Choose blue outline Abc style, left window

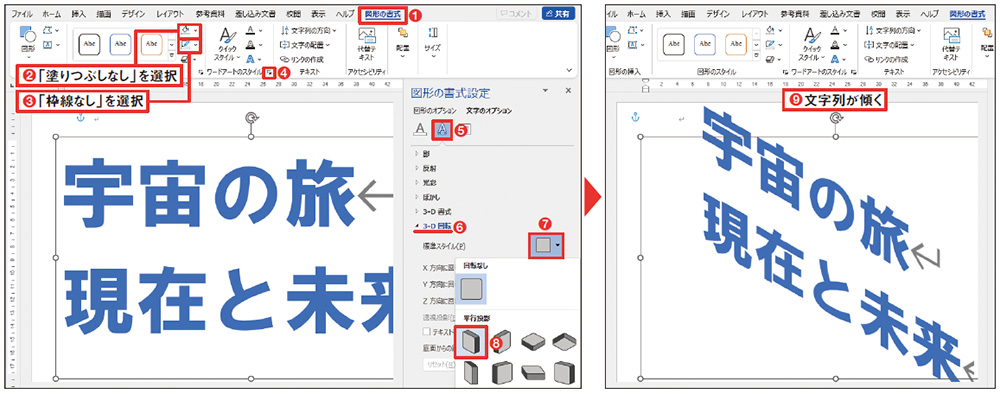click(x=120, y=44)
